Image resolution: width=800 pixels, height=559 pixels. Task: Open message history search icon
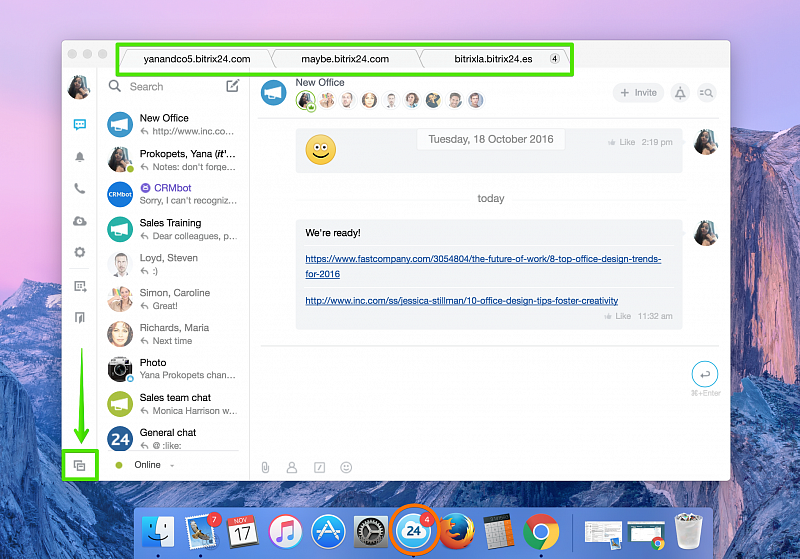tap(707, 93)
